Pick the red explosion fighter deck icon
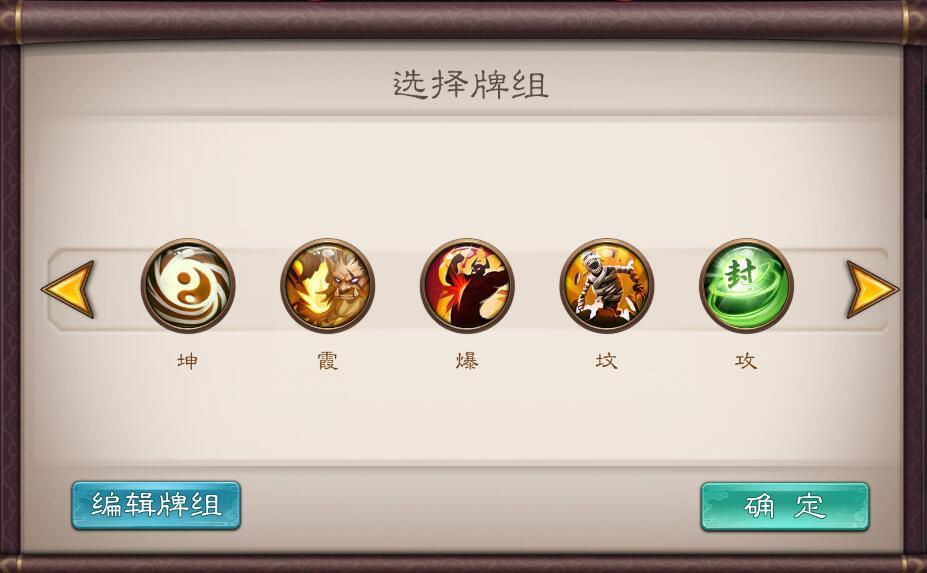This screenshot has height=573, width=927. [x=467, y=286]
